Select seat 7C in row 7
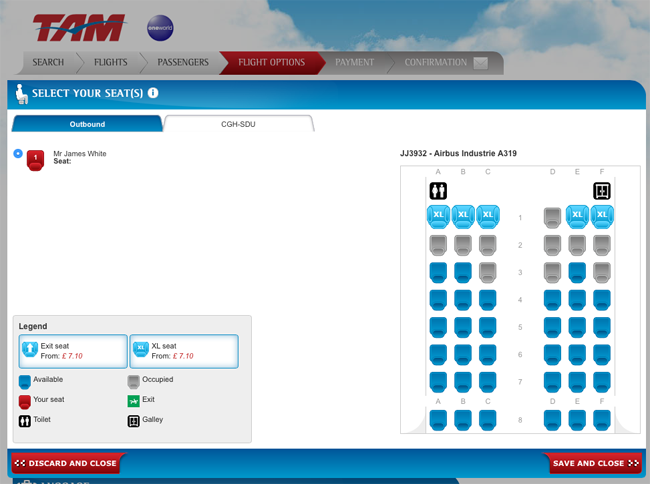 (488, 382)
